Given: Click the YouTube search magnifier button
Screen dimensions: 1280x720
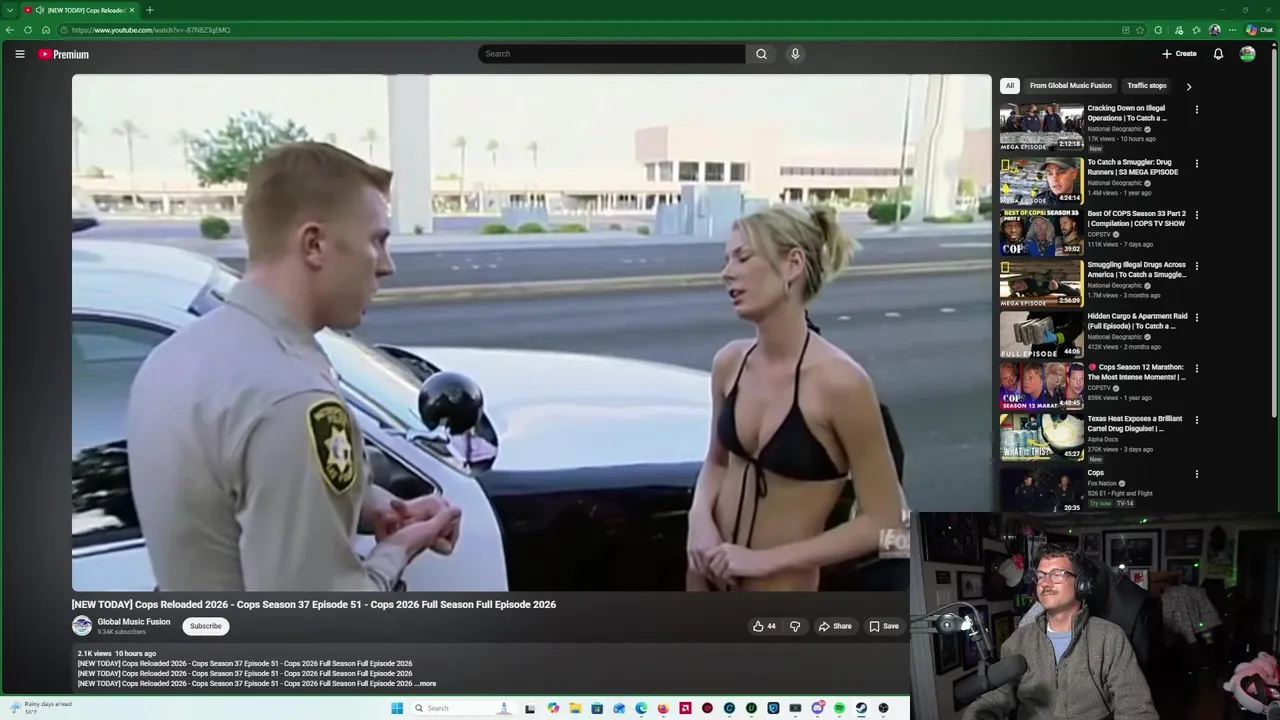Looking at the screenshot, I should point(761,54).
